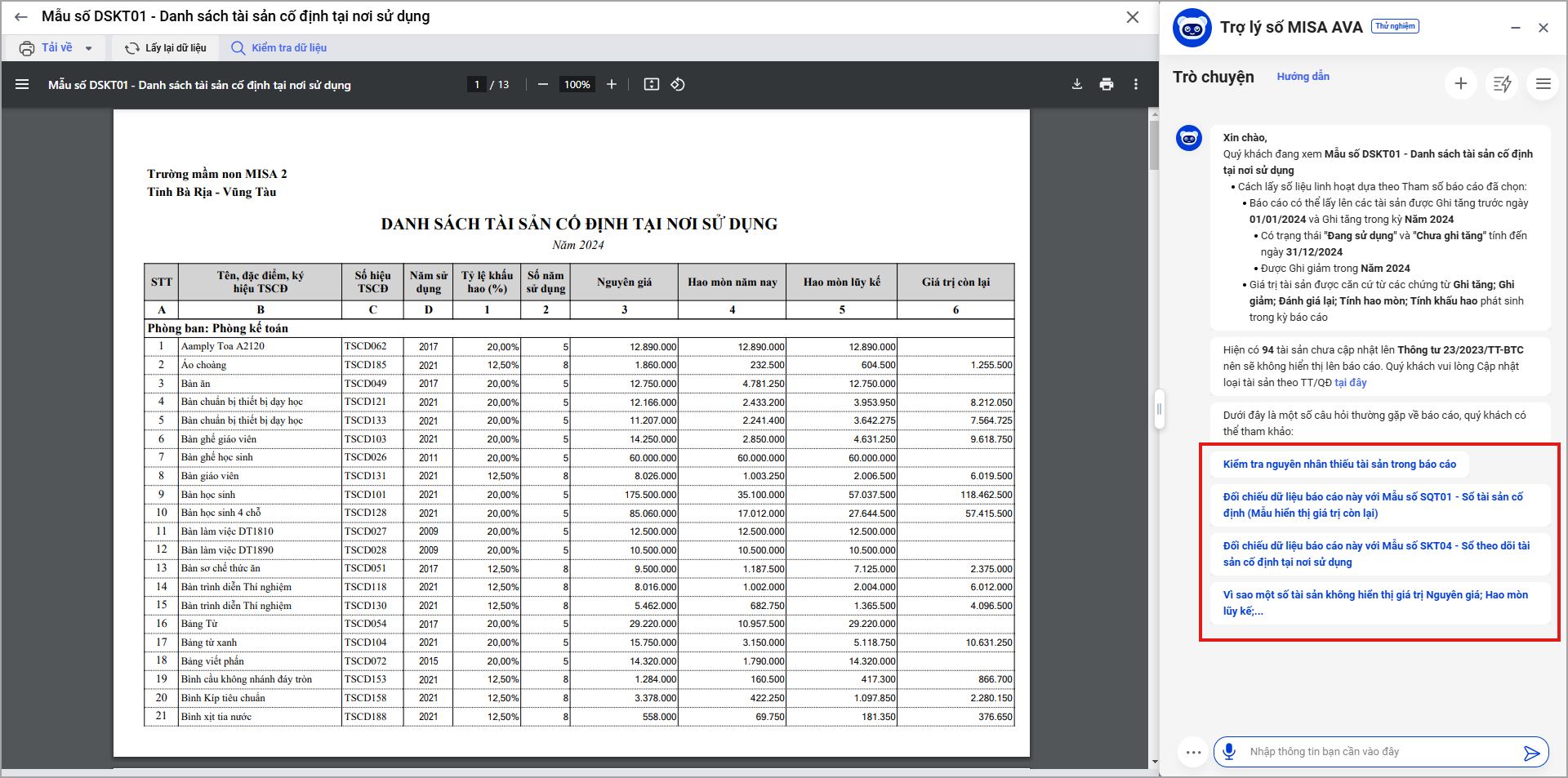Click Lấy lại dữ liệu button

[x=166, y=48]
